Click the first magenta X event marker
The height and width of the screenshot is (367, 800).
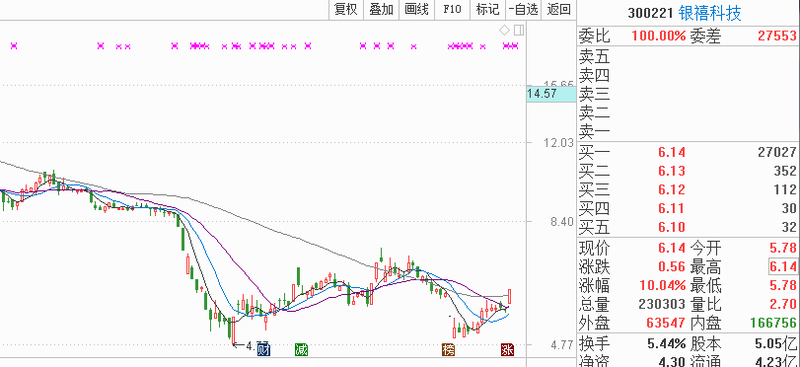tap(14, 46)
